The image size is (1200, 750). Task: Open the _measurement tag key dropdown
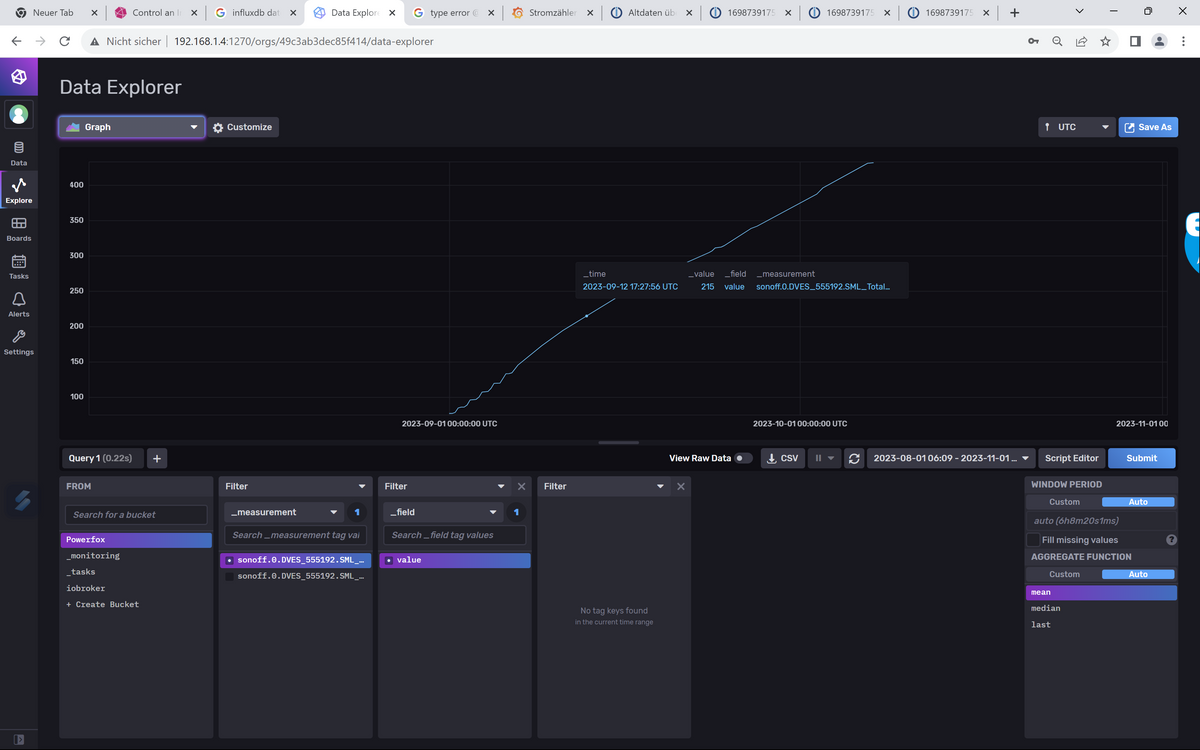tap(285, 512)
